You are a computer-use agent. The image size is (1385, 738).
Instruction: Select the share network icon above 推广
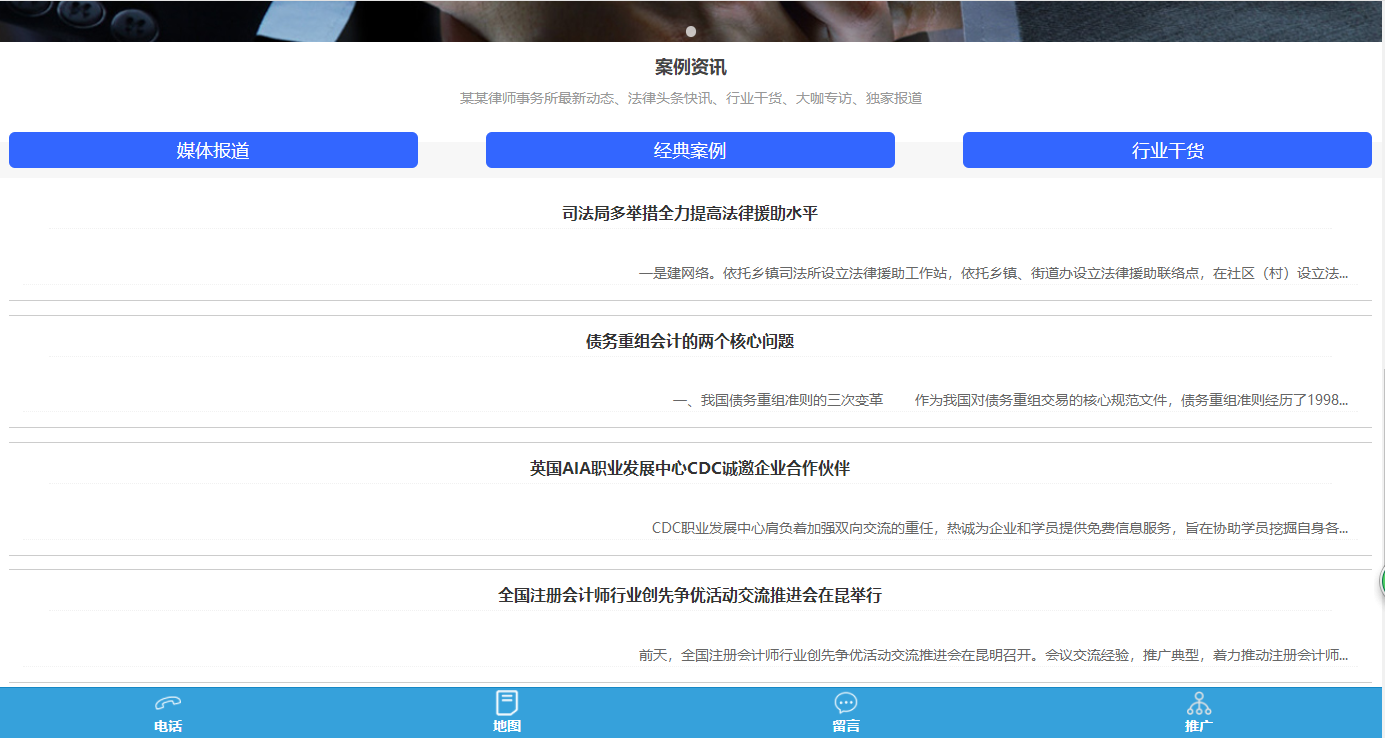coord(1199,703)
